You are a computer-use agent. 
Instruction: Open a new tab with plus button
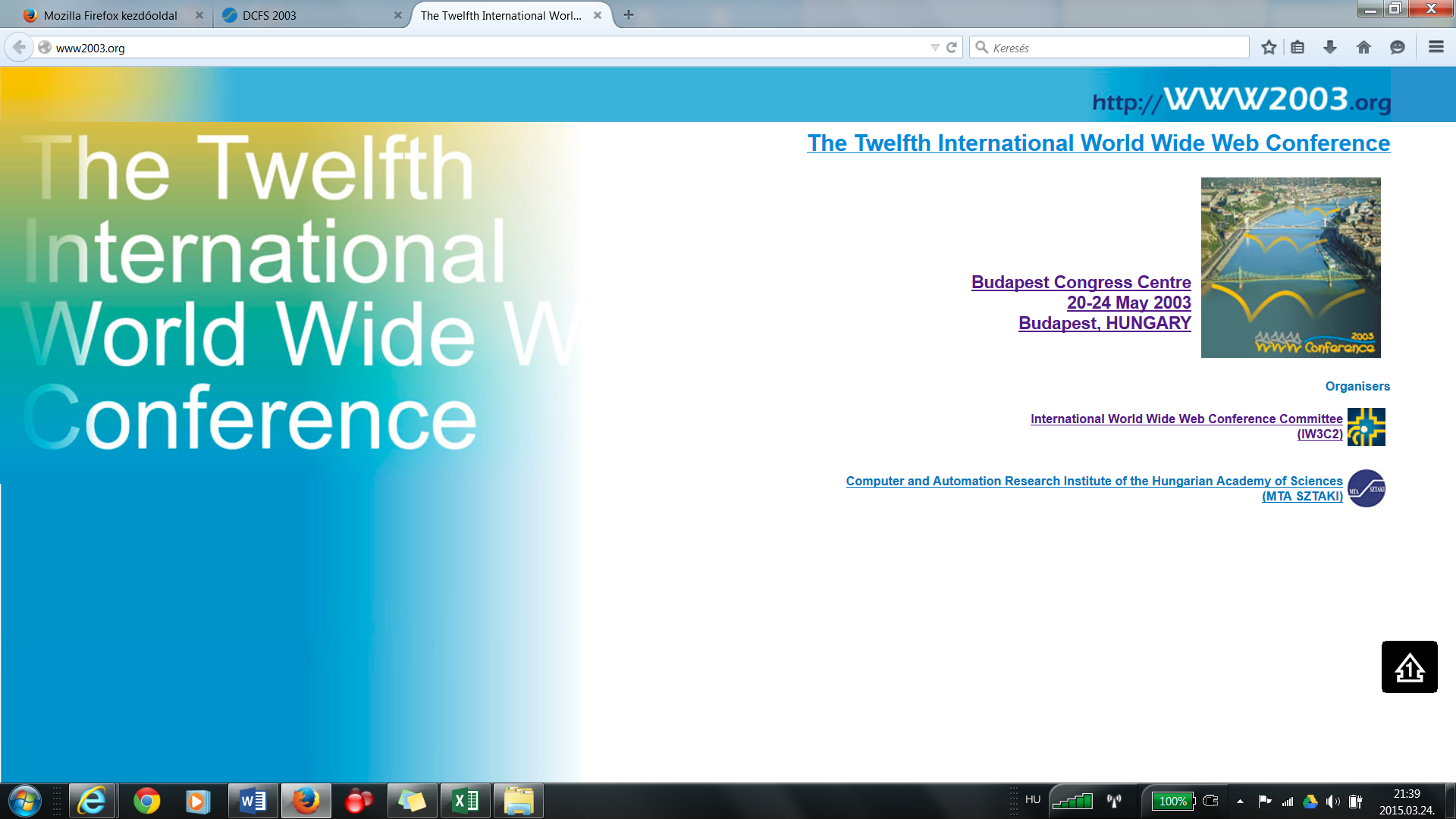[x=629, y=14]
